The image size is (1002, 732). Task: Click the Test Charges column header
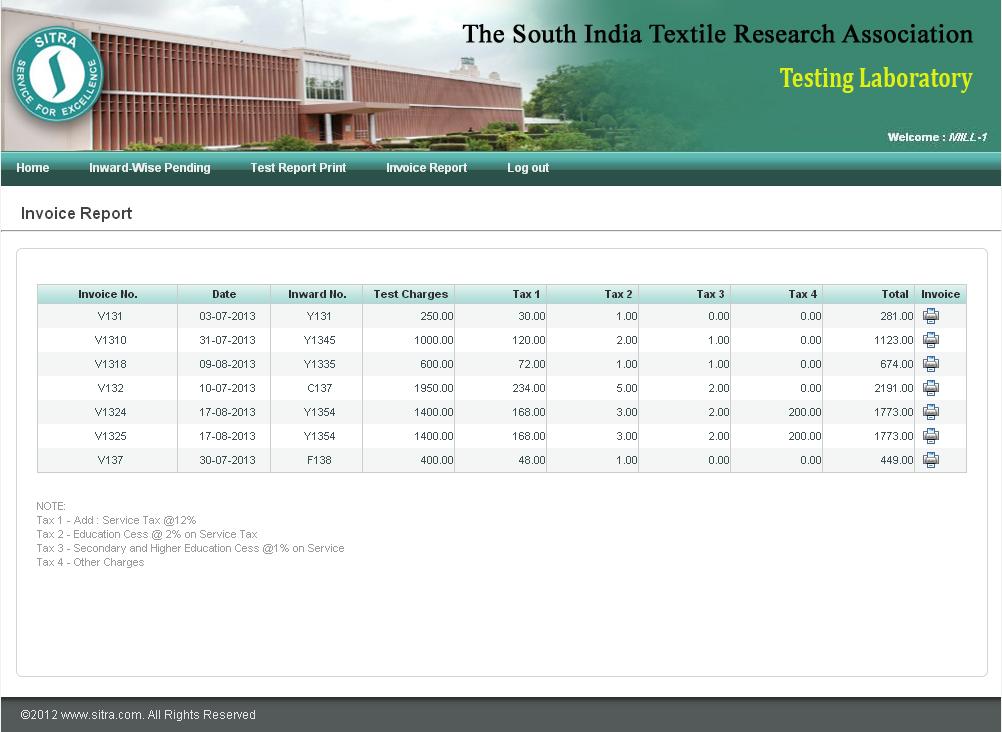(x=410, y=294)
